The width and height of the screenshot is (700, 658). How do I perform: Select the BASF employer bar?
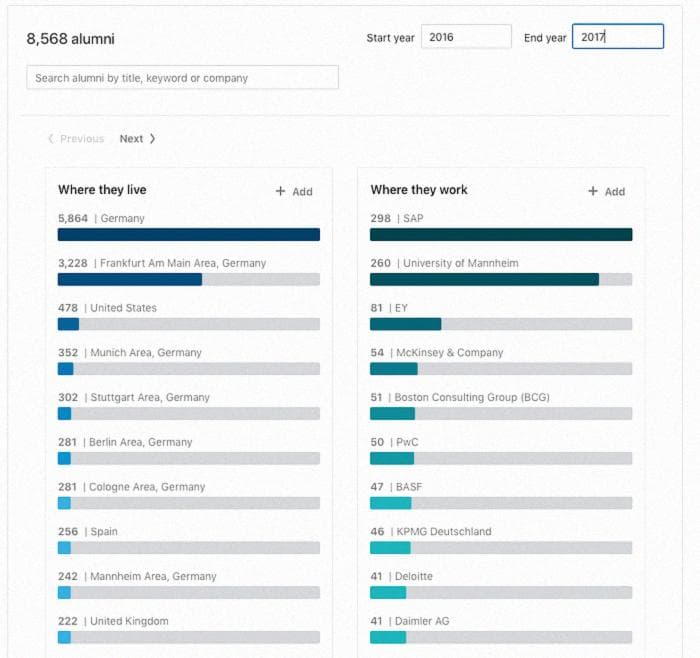(501, 503)
